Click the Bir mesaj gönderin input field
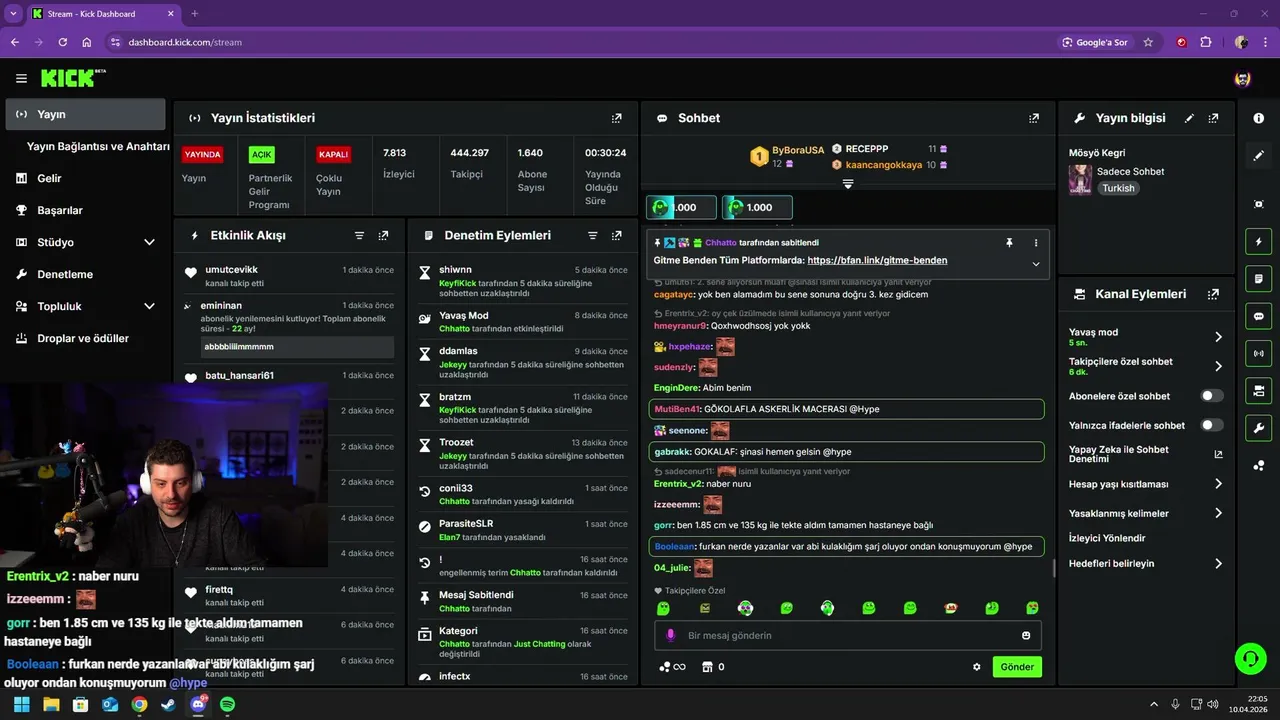 pos(848,636)
